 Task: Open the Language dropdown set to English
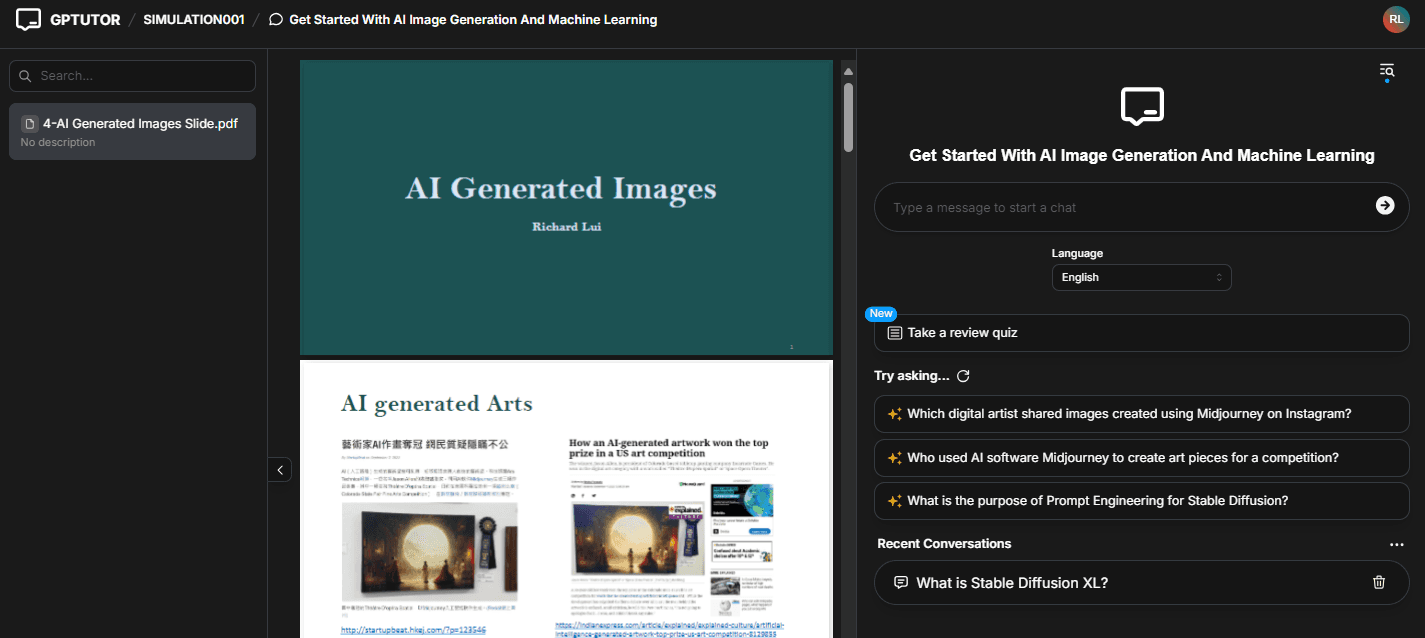(1141, 277)
